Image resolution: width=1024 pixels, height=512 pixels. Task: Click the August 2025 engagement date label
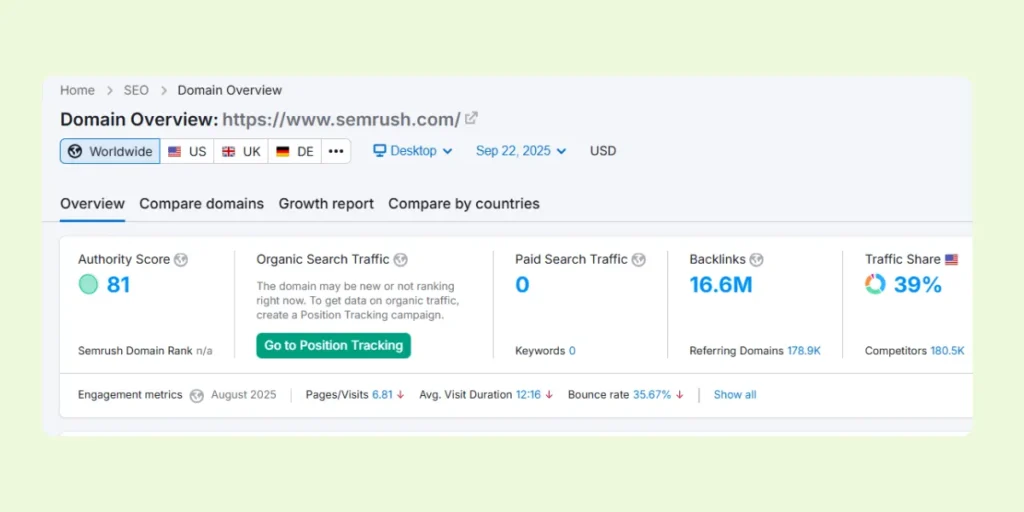point(244,395)
